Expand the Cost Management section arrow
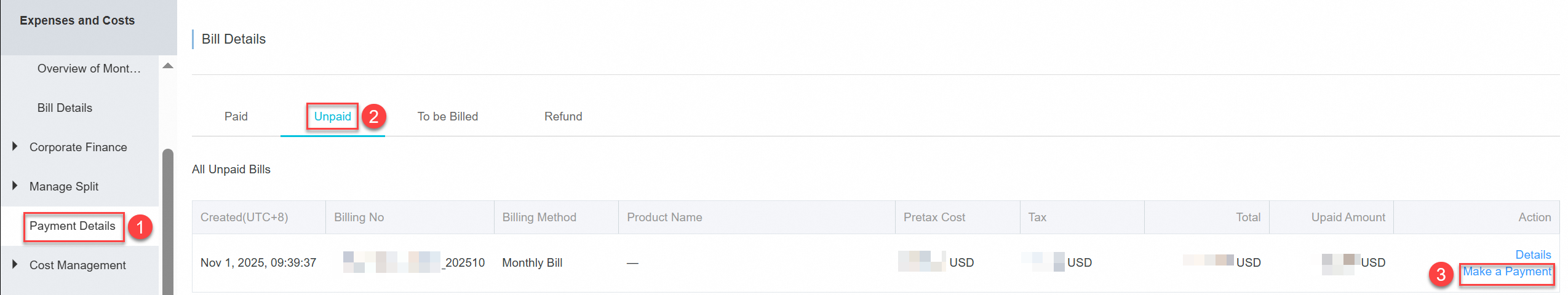 tap(15, 264)
